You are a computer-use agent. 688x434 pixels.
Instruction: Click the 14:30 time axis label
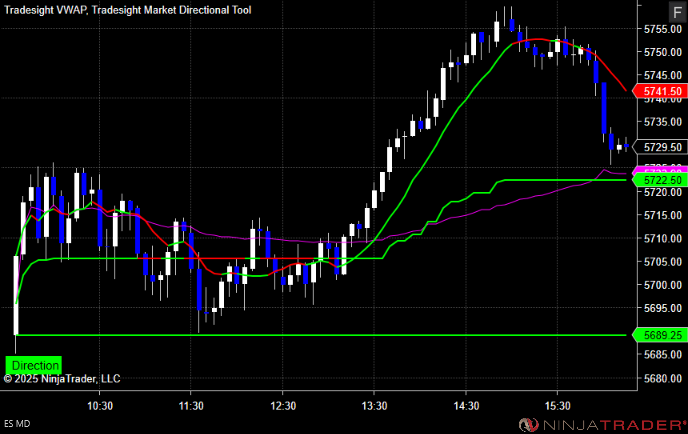coord(466,406)
